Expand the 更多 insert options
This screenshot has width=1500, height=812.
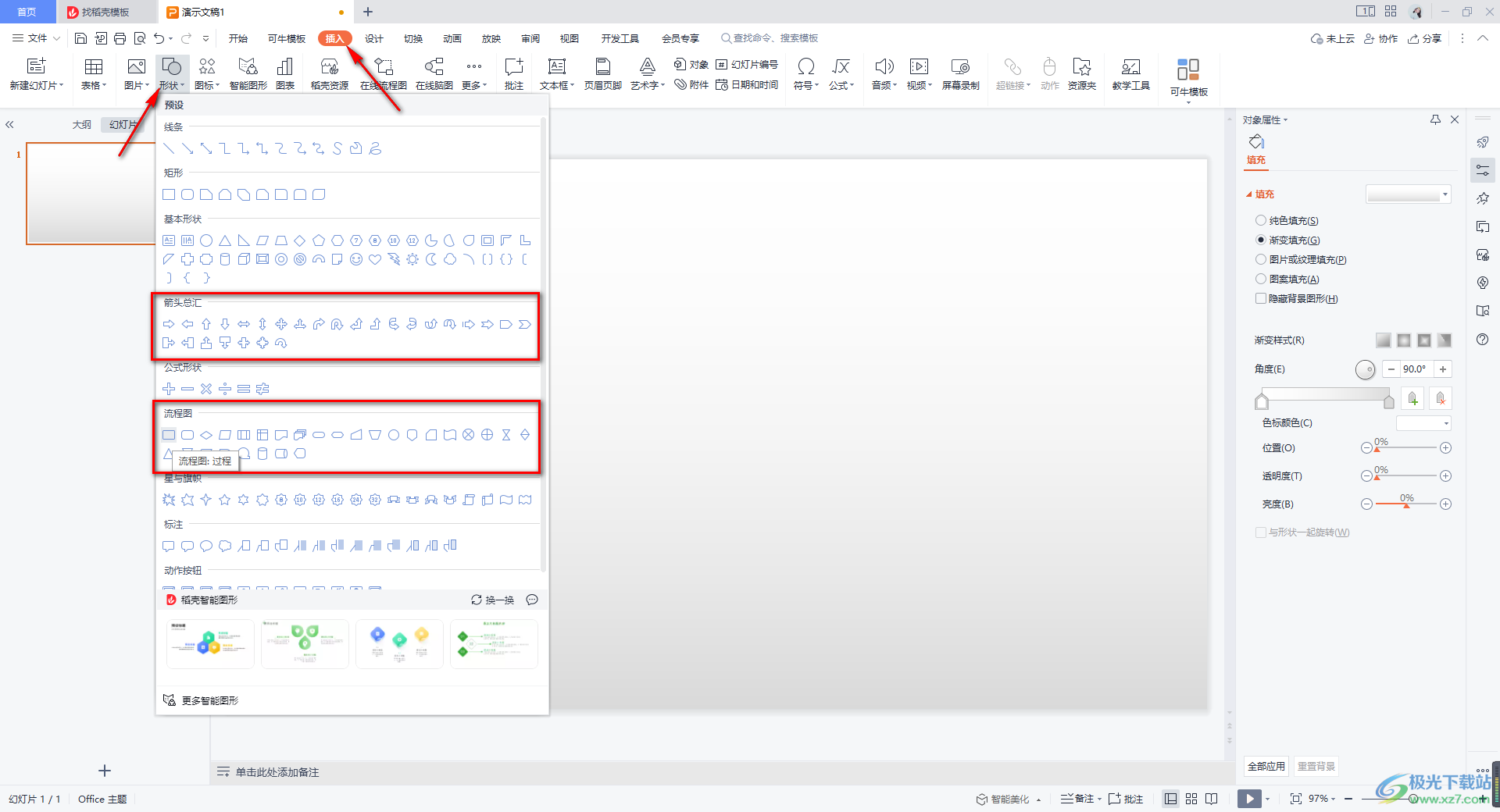[x=474, y=74]
